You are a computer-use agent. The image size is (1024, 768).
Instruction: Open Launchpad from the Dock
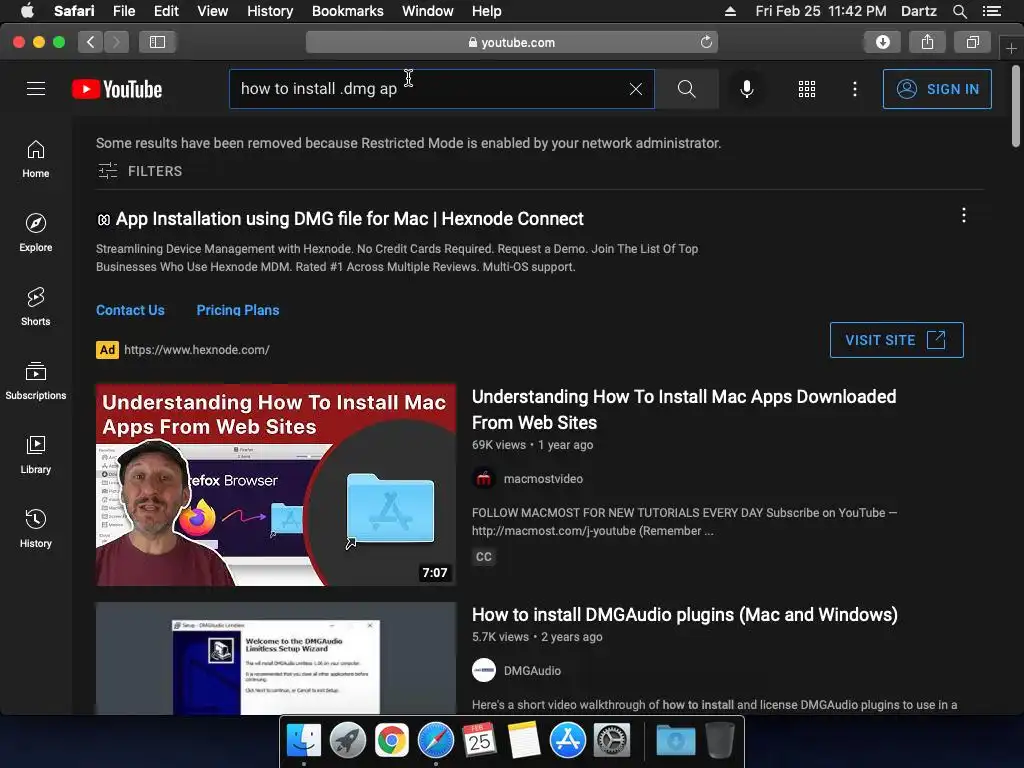click(x=347, y=740)
